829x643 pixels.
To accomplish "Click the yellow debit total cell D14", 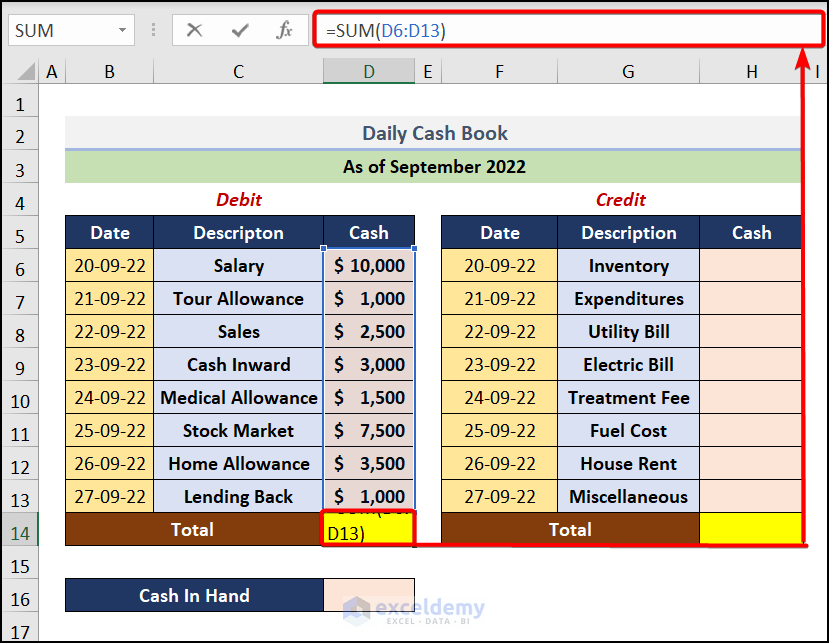I will [369, 529].
